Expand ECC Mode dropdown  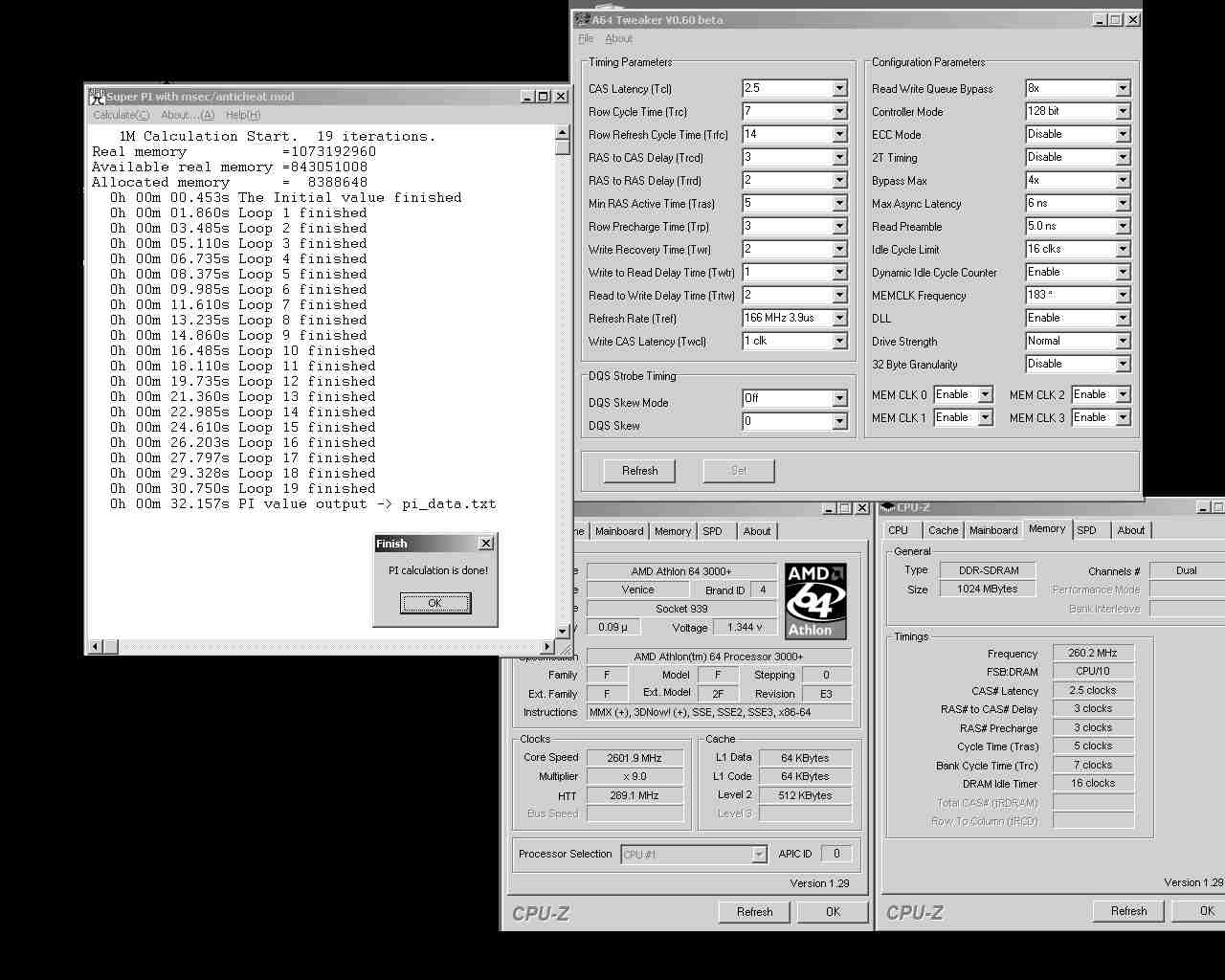(1123, 134)
